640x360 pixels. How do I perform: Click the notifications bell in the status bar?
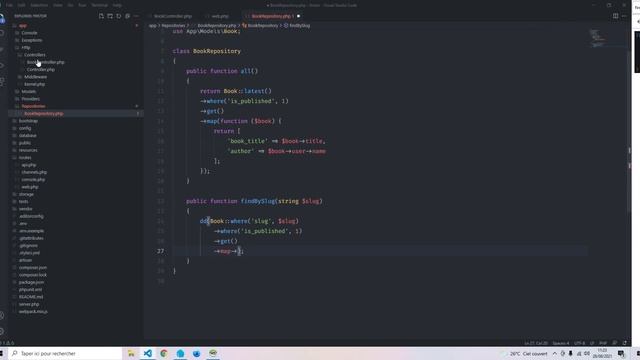coord(624,343)
